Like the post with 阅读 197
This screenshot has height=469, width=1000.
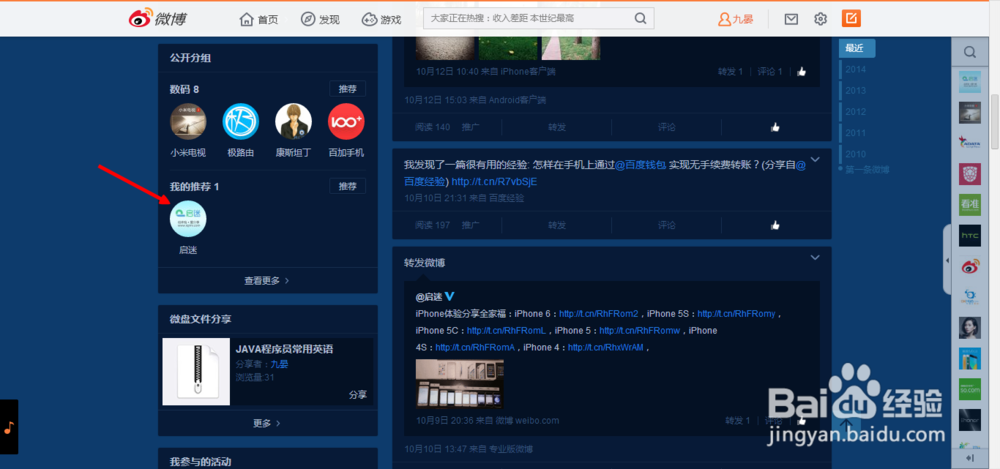pyautogui.click(x=776, y=225)
